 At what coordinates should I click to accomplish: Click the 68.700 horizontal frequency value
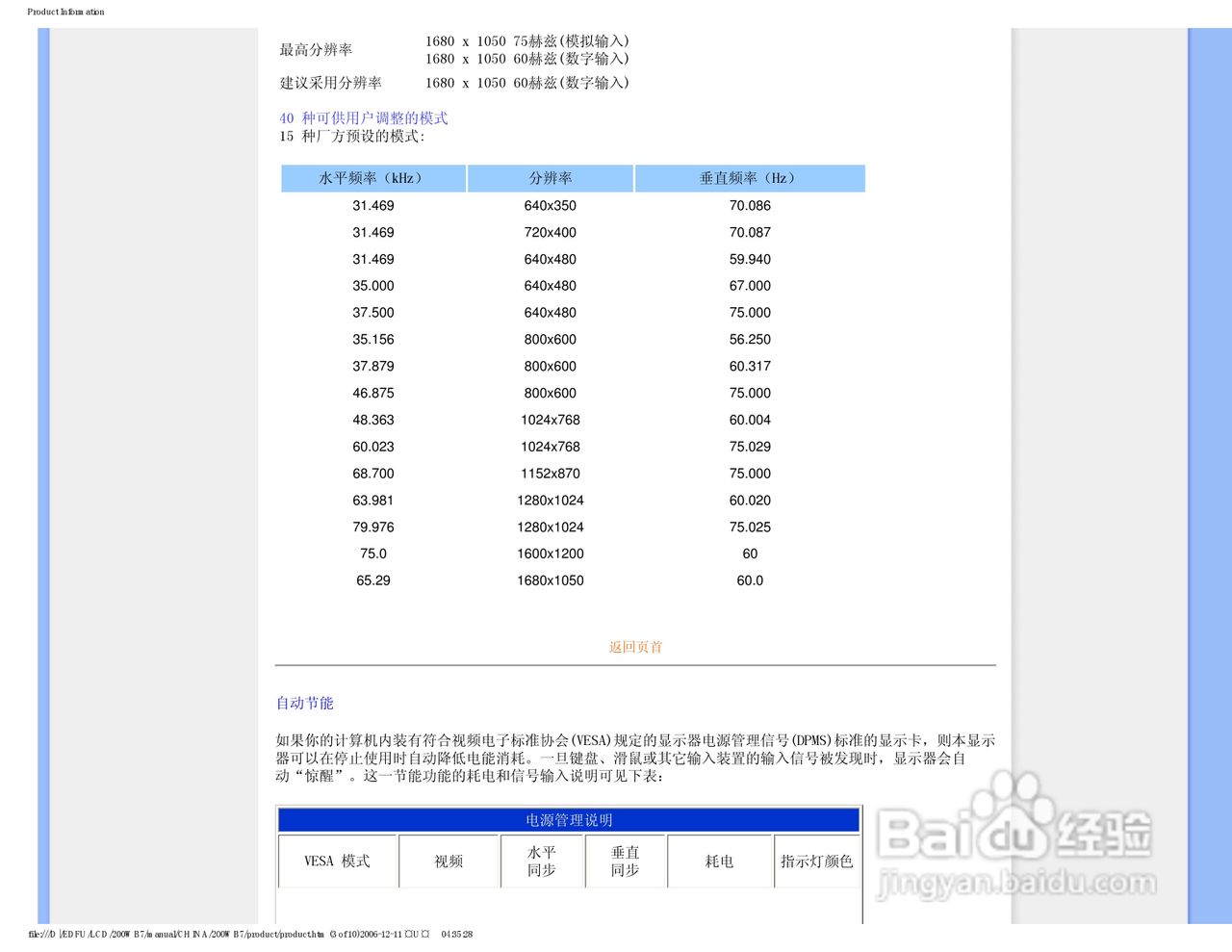(x=373, y=474)
